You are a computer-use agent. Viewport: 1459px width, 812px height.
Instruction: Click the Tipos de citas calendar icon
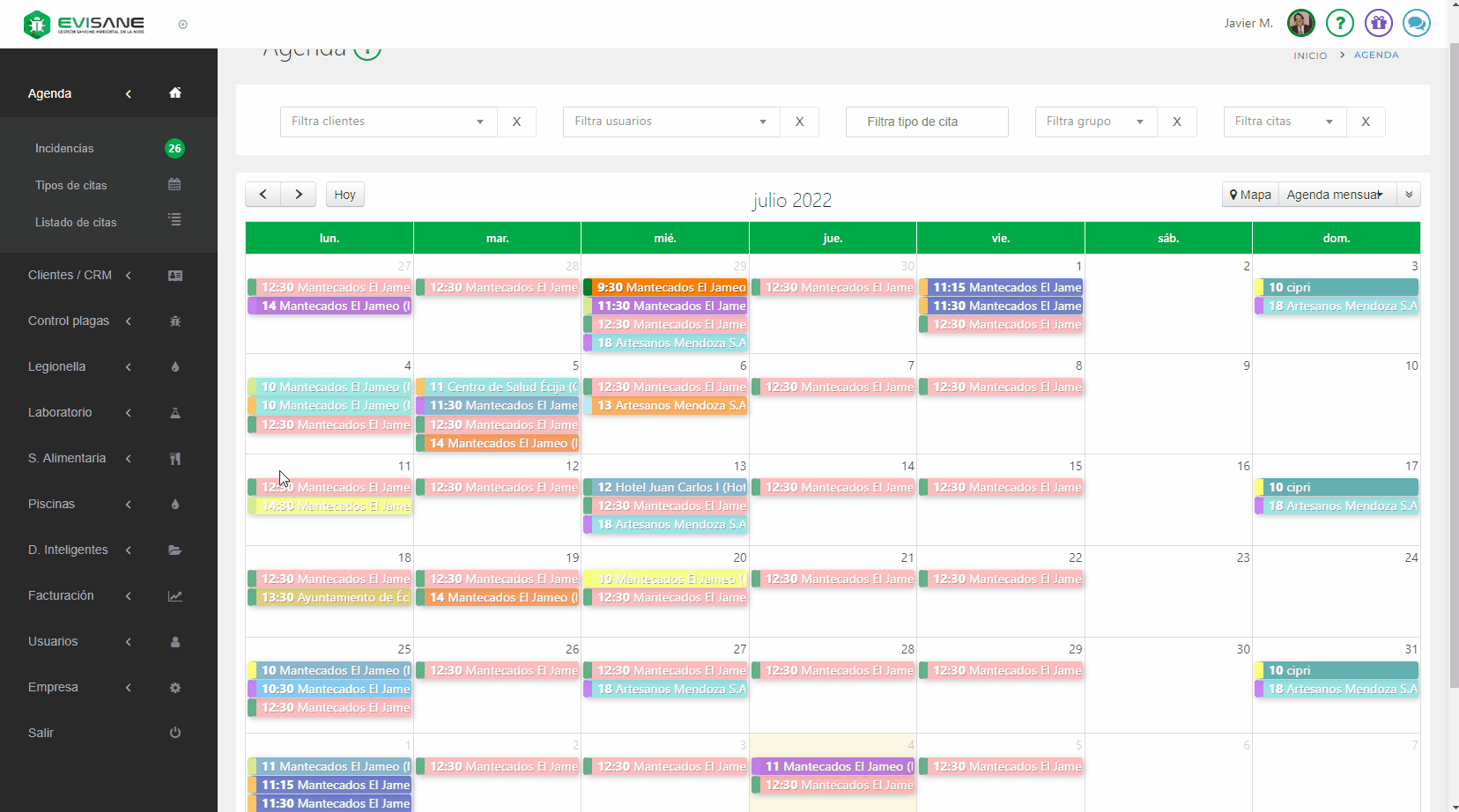coord(174,185)
